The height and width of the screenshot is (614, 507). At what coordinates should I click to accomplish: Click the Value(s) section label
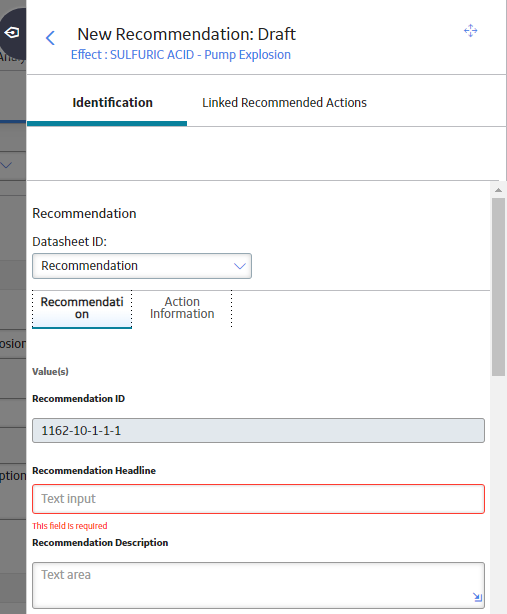[51, 372]
